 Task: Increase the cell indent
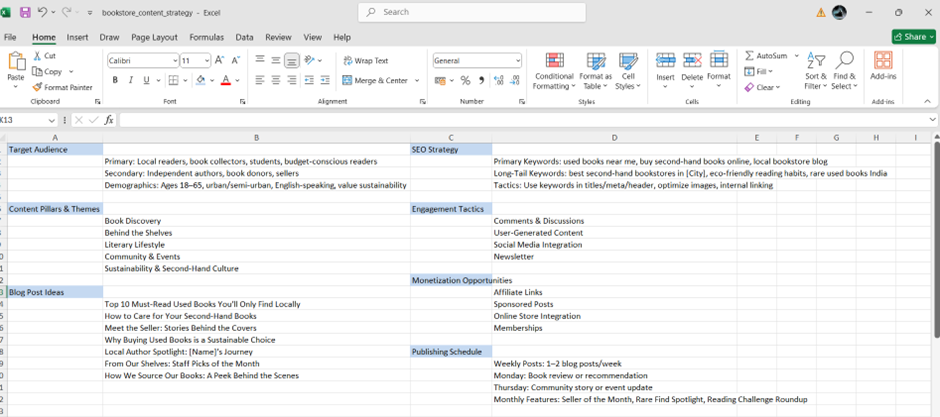tap(325, 80)
